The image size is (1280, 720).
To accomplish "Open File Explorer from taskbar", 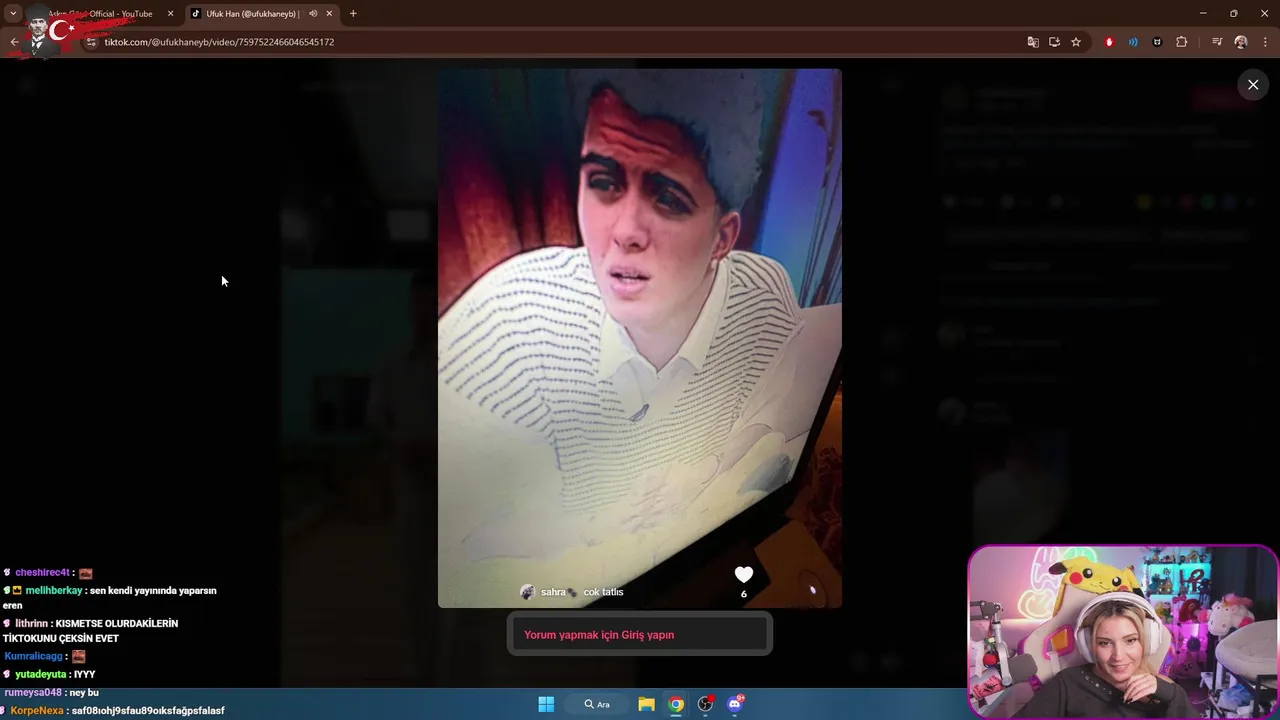I will pyautogui.click(x=646, y=704).
